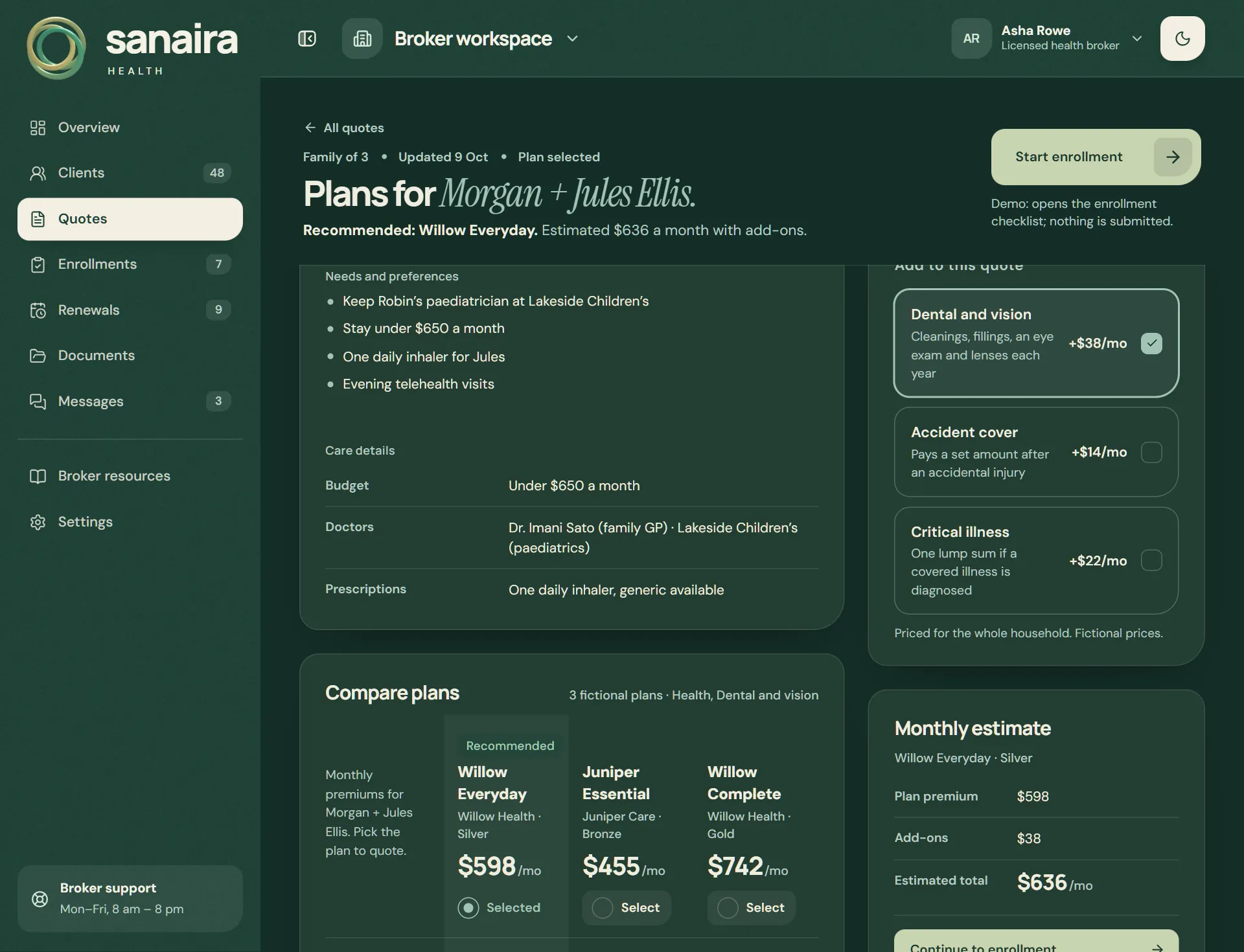Click the Doctors row in Care details

click(571, 538)
